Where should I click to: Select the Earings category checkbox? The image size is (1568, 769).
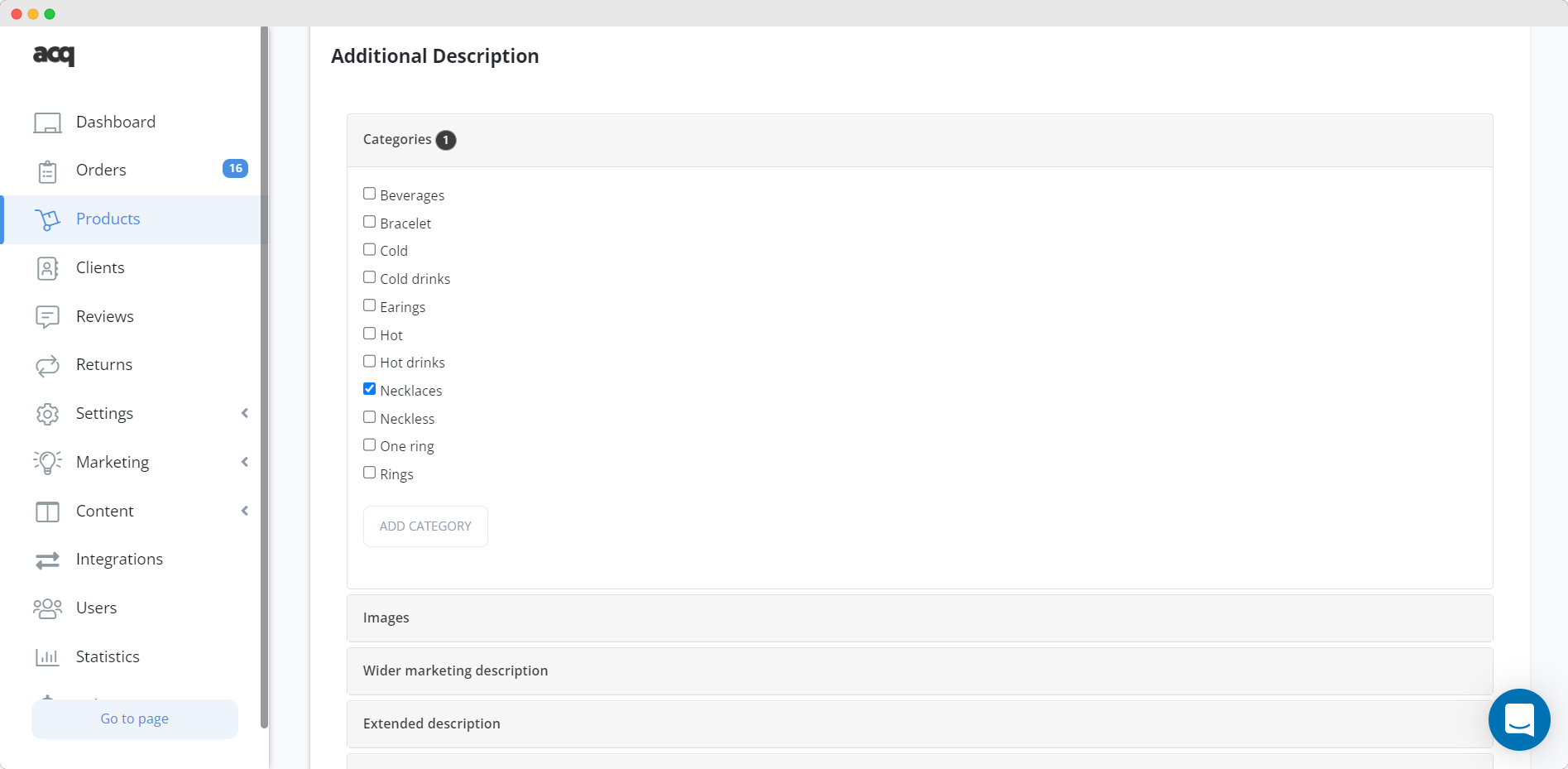pos(369,305)
